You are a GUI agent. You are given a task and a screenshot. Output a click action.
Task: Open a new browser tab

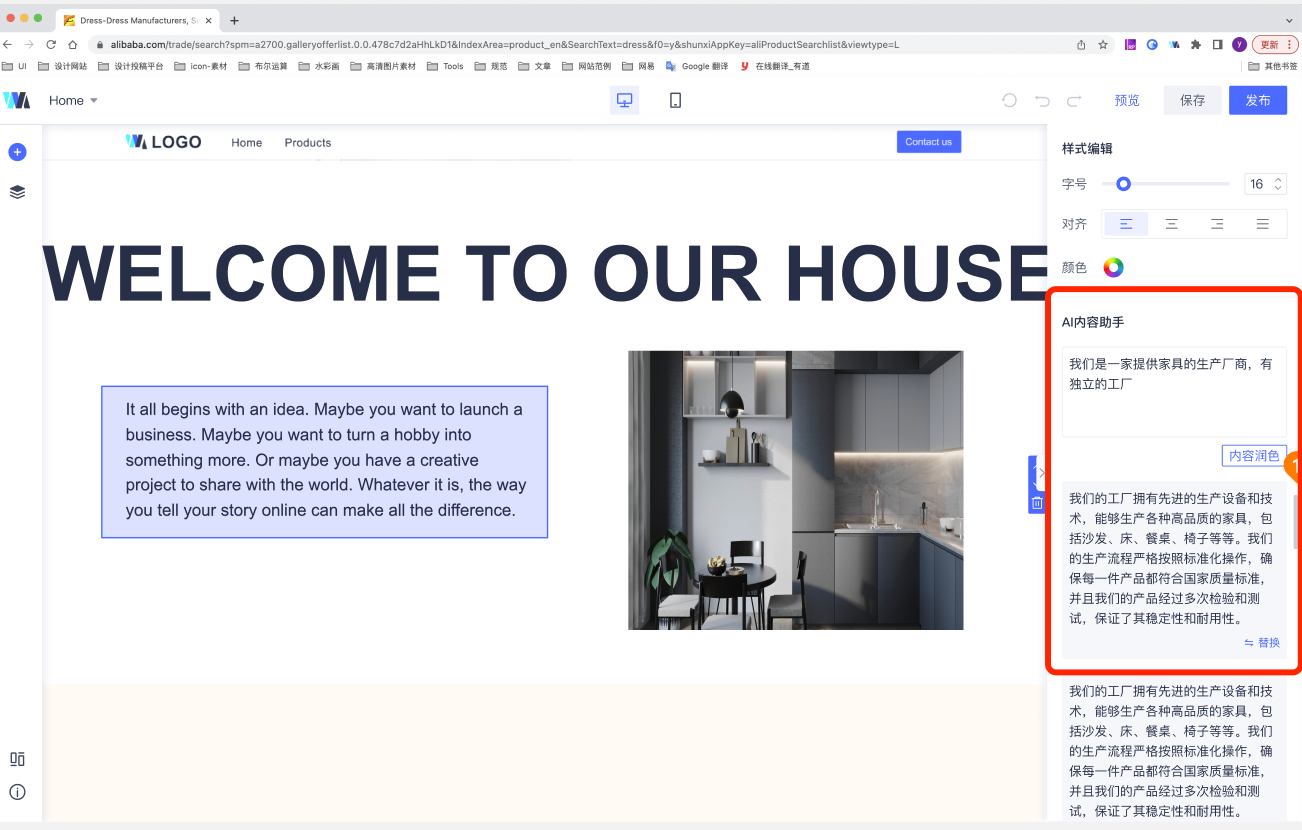[234, 20]
